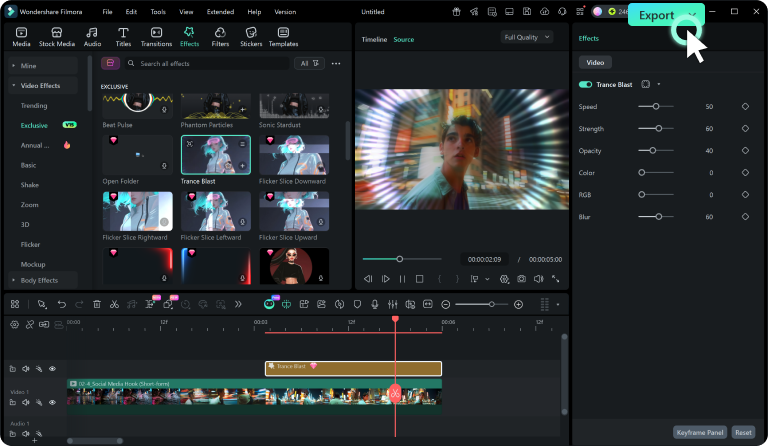
Task: Expand preview to fullscreen
Action: pos(555,279)
